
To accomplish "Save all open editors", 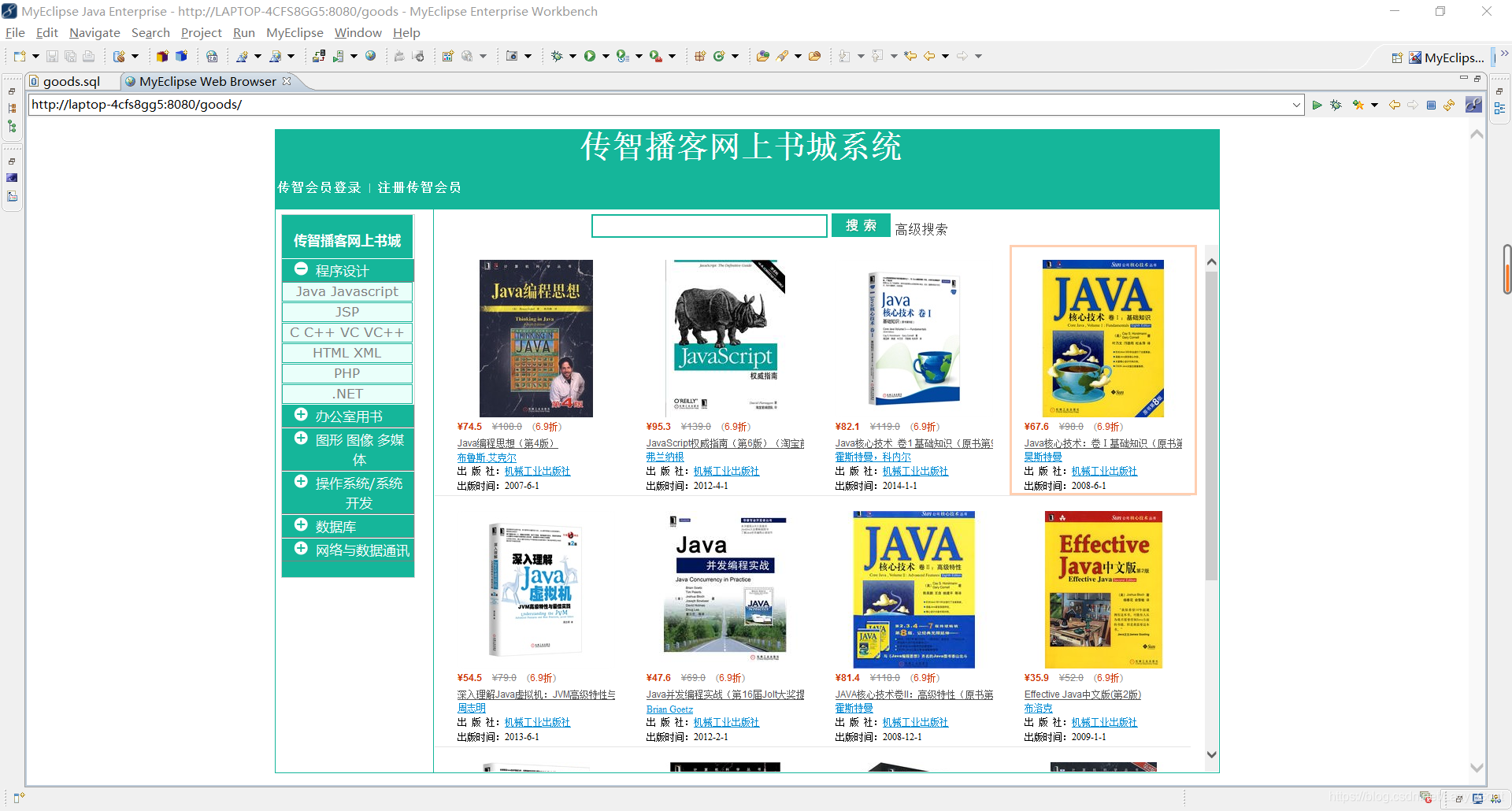I will pos(70,55).
